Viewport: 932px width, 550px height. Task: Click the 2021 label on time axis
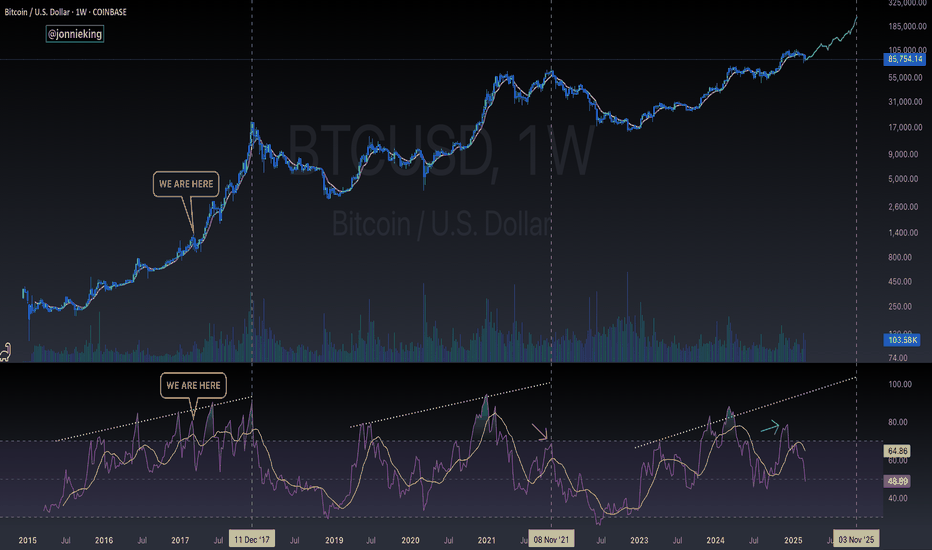(x=486, y=540)
